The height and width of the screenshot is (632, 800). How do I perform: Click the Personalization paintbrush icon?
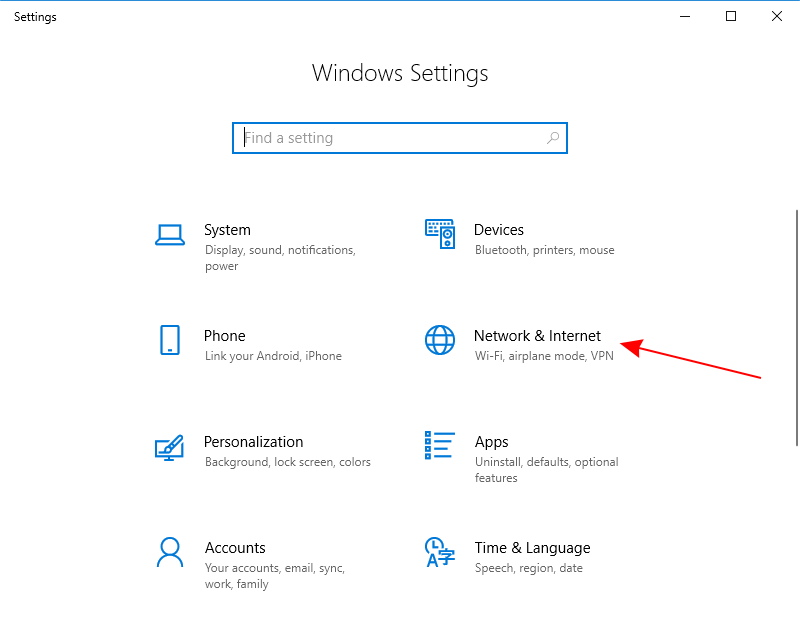(170, 446)
